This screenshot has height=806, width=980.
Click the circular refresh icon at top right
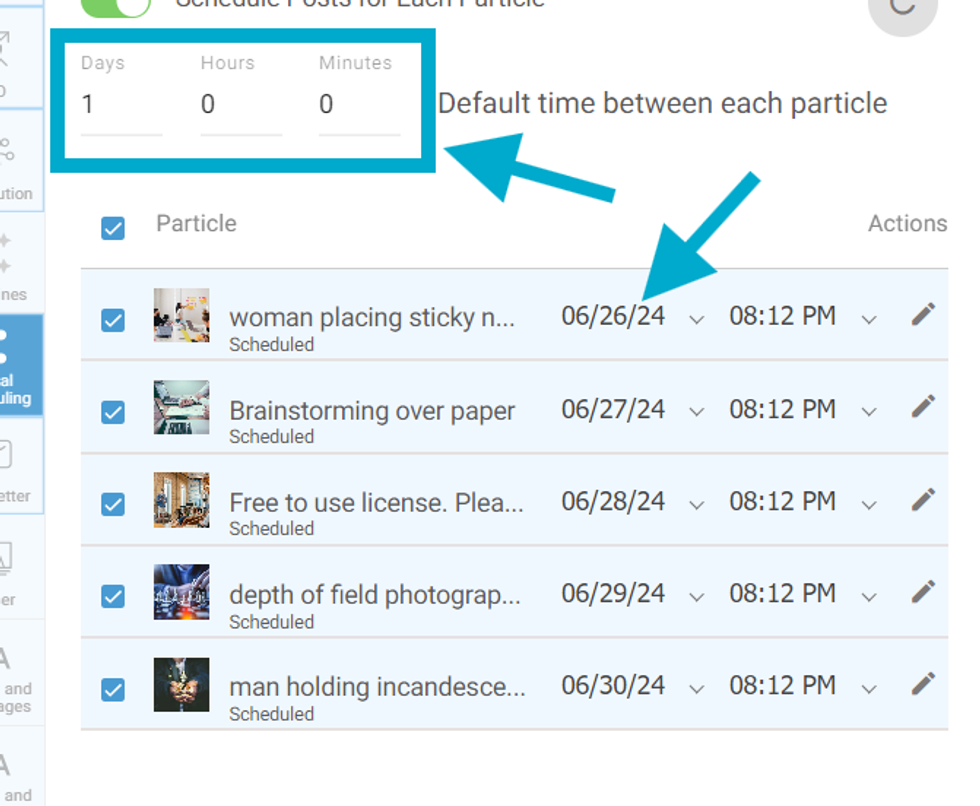point(902,8)
